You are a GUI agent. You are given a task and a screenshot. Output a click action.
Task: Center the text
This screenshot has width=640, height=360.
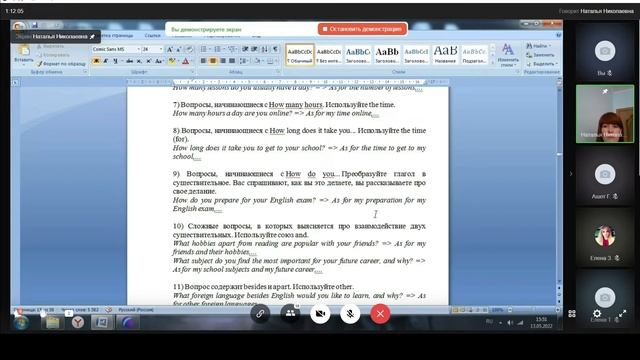pyautogui.click(x=213, y=61)
